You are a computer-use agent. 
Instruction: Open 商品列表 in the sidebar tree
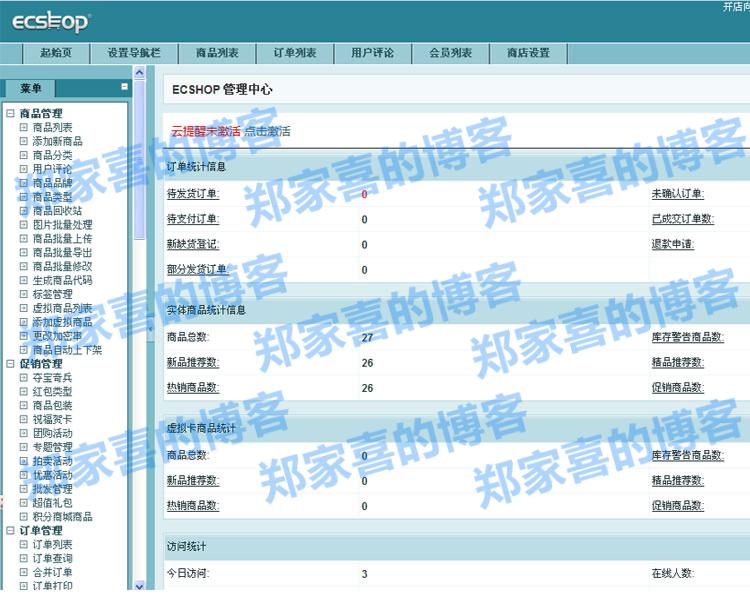click(x=53, y=127)
